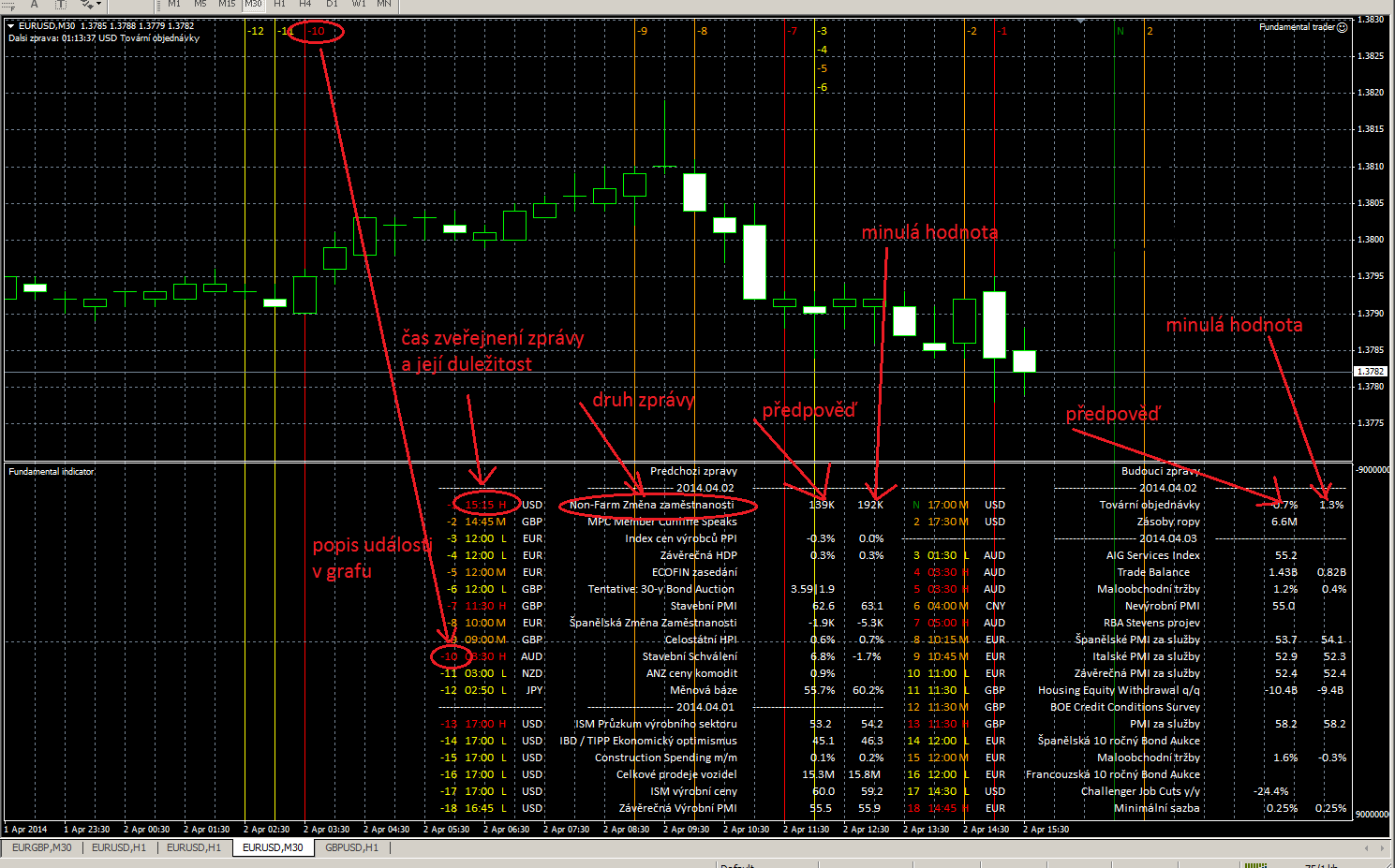Click 'Závěrečná Výrobní PMI' row
Image resolution: width=1395 pixels, height=868 pixels.
point(678,808)
